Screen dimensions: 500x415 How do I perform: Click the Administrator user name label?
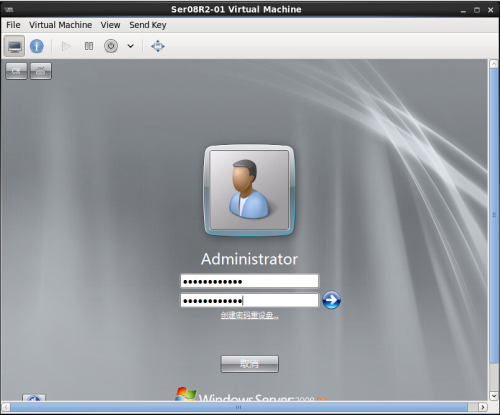click(x=249, y=259)
